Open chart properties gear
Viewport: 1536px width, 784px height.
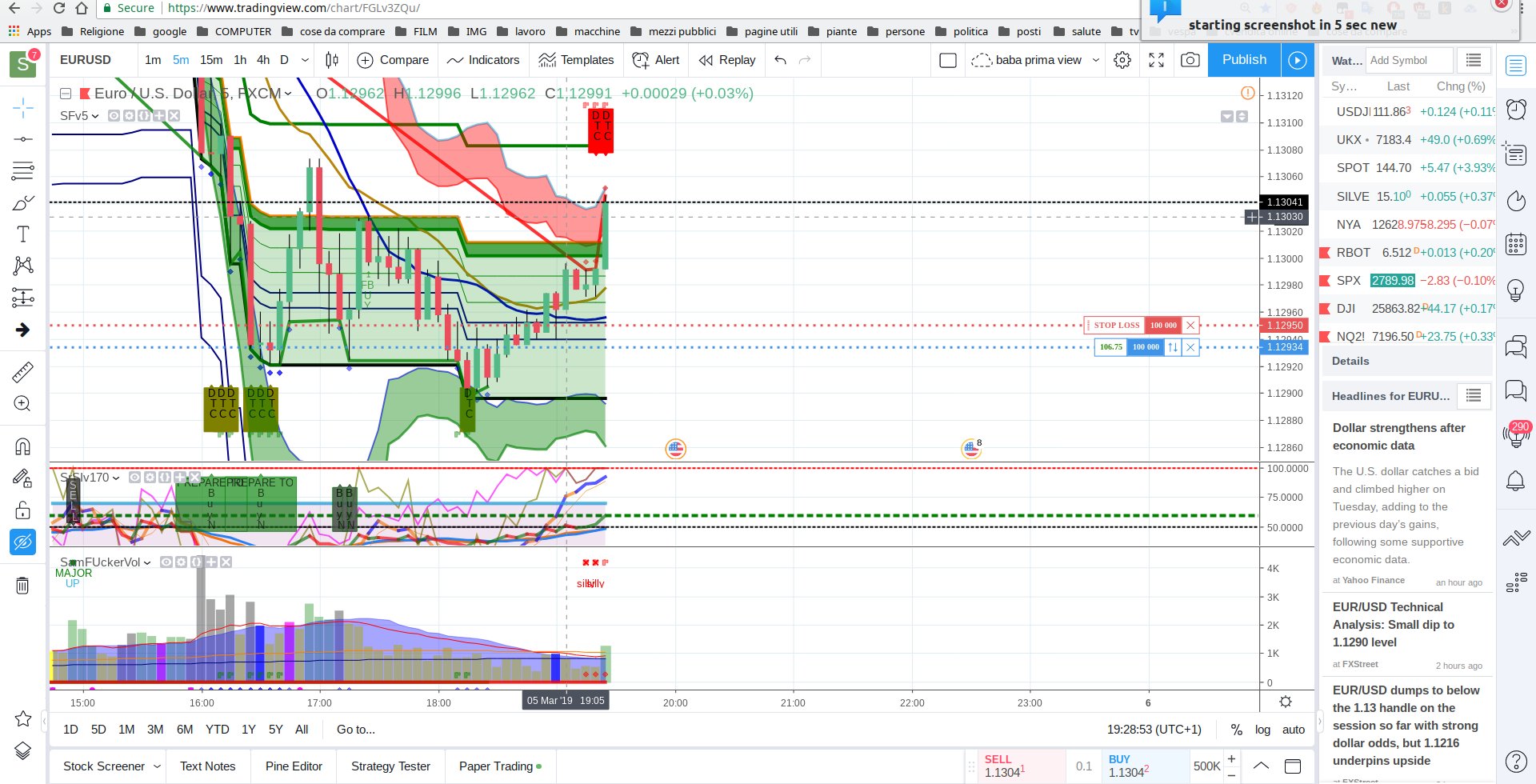point(1122,60)
